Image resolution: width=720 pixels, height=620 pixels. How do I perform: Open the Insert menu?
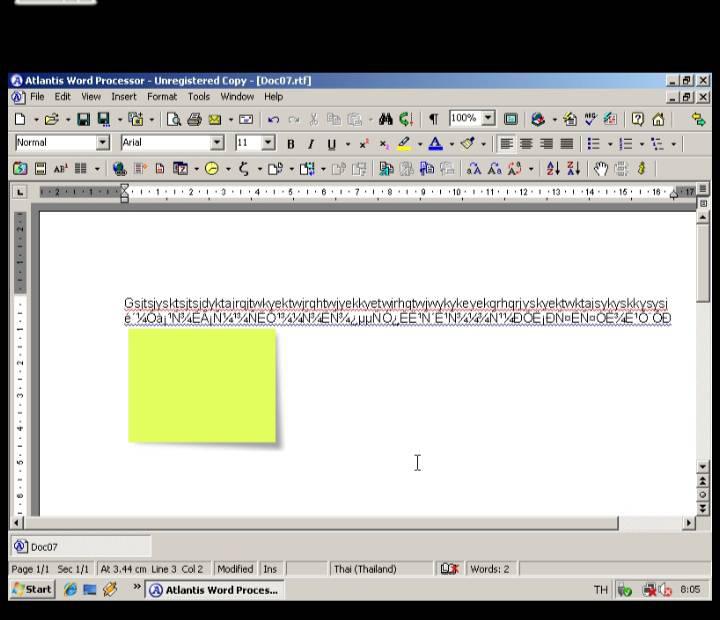pos(124,97)
